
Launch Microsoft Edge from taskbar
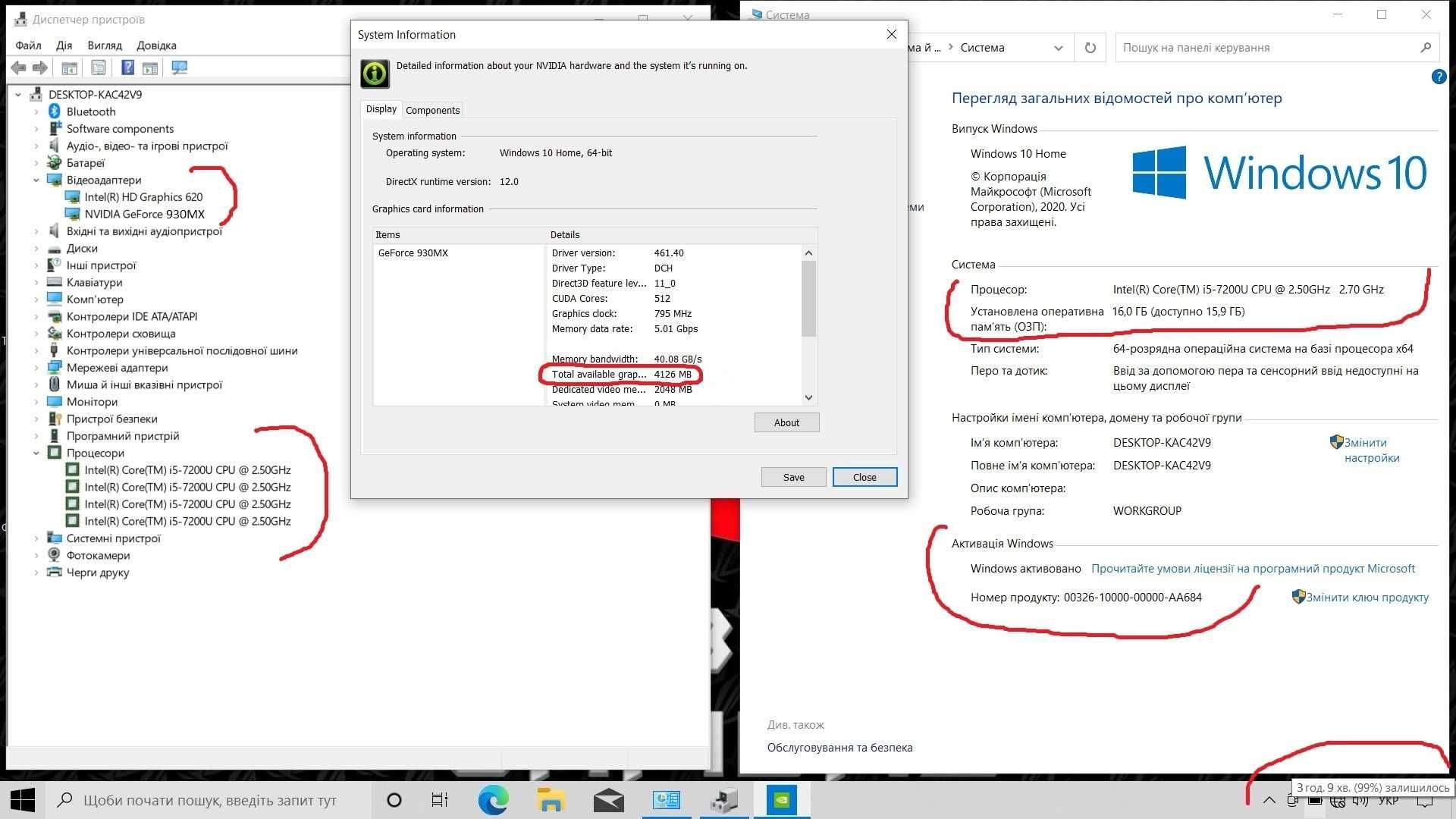[x=493, y=800]
